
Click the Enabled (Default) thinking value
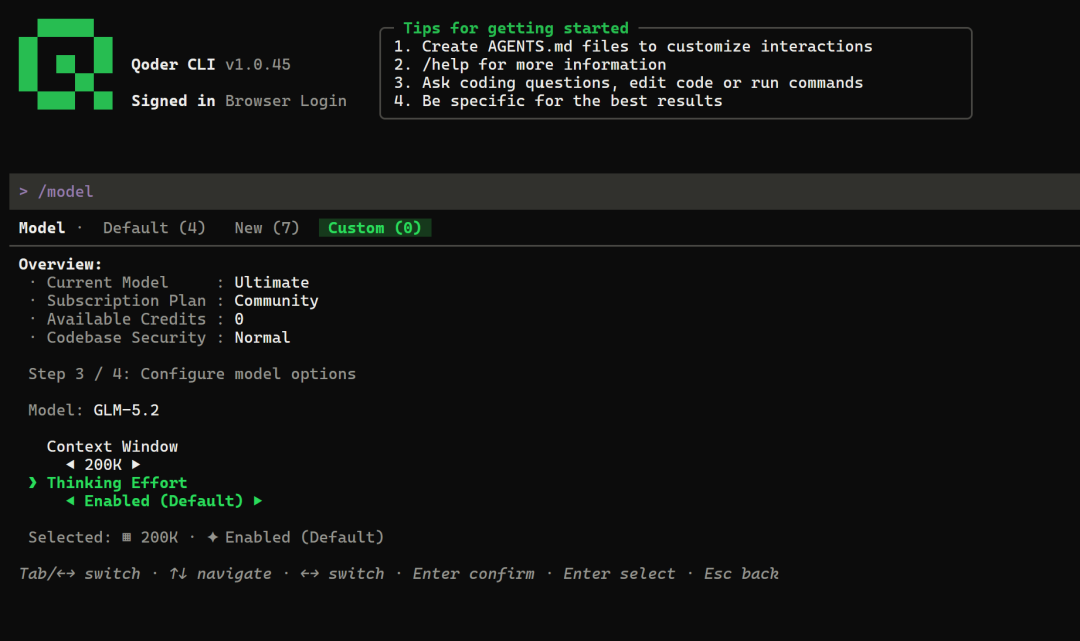[x=164, y=501]
